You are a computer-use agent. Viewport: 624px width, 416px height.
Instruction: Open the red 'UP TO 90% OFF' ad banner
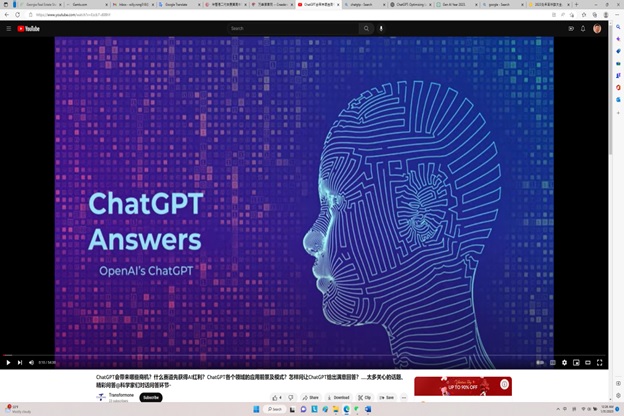463,386
